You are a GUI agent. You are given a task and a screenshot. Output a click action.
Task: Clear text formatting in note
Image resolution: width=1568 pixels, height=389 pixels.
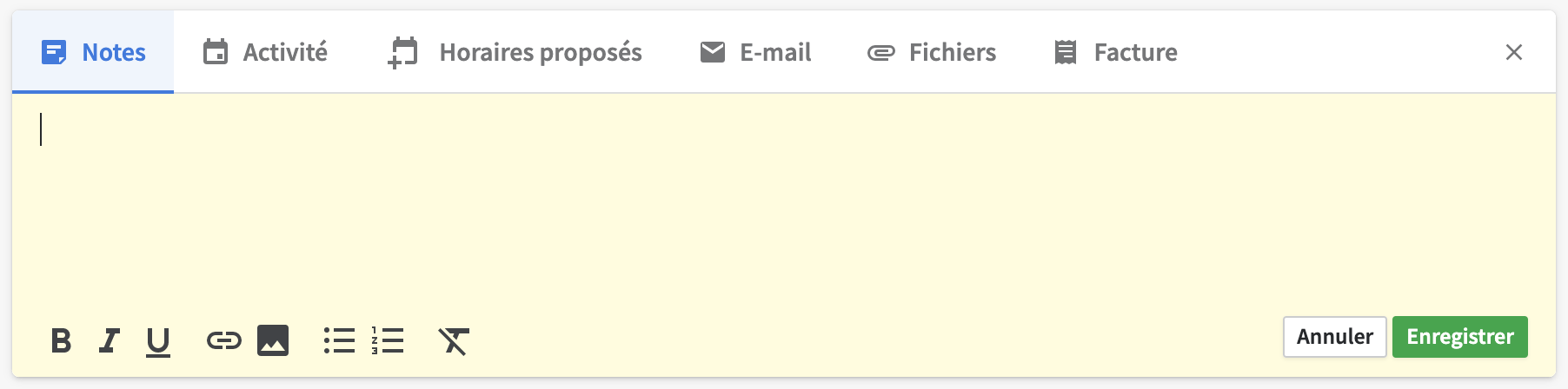[x=454, y=341]
